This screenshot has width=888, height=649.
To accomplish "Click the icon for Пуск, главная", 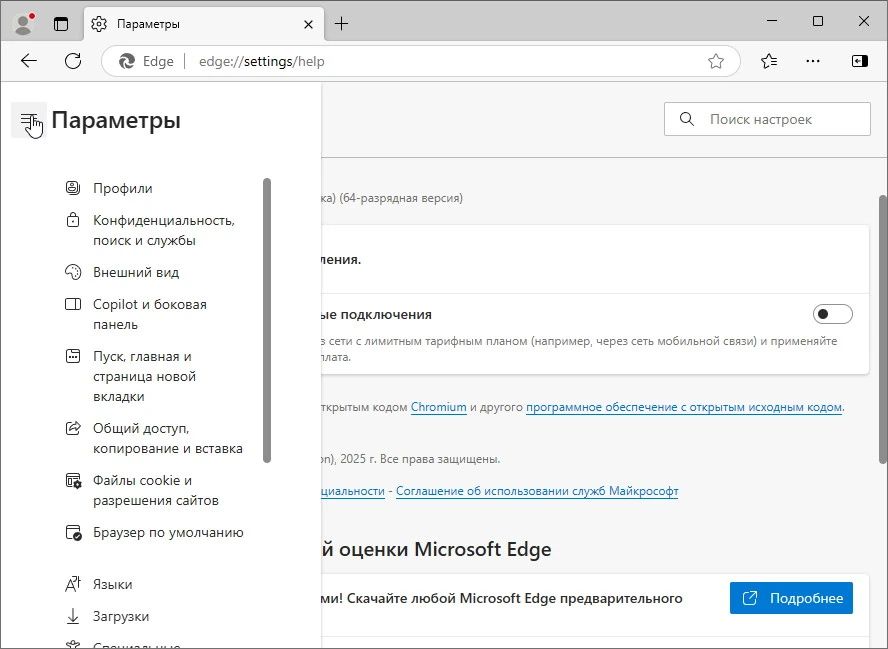I will pyautogui.click(x=73, y=356).
